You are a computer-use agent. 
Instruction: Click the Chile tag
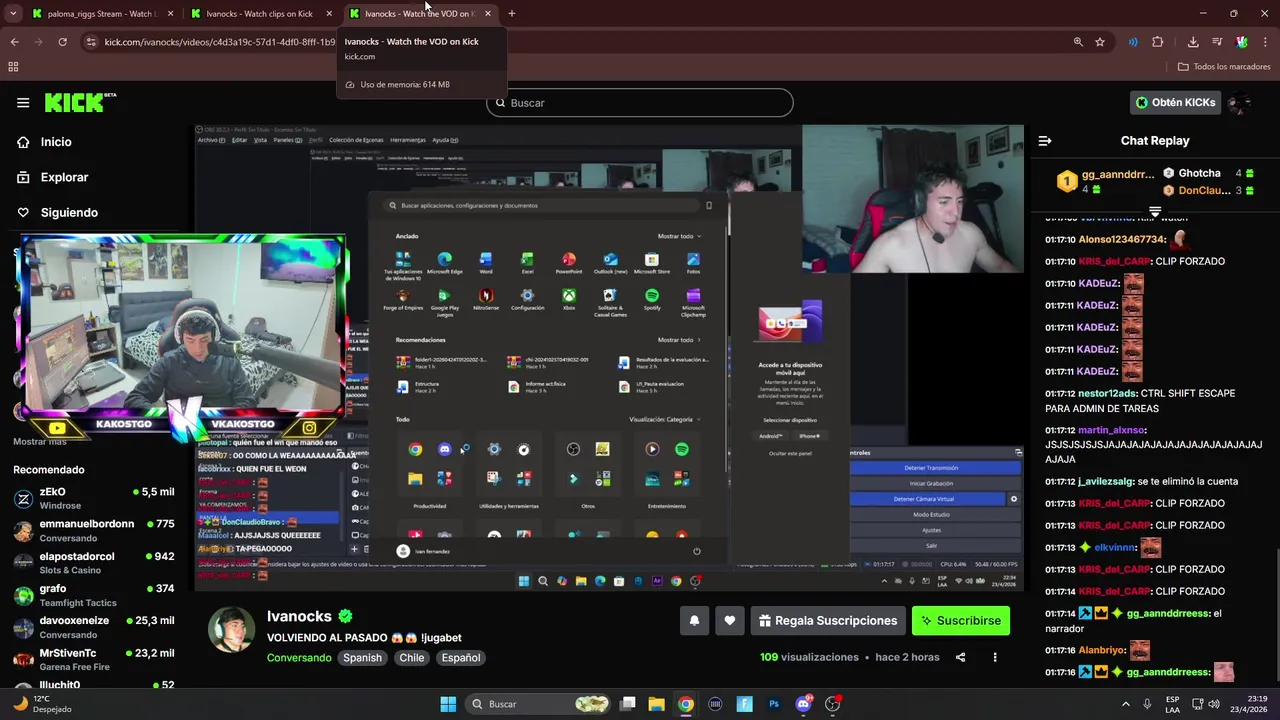(x=412, y=658)
